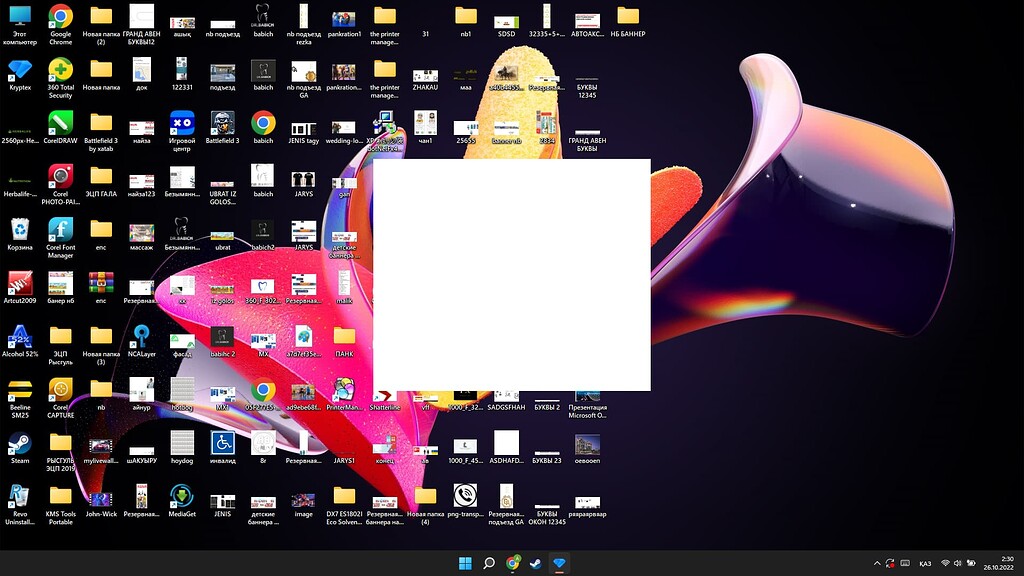
Task: Select the Corel CAPTURE desktop icon
Action: 61,390
